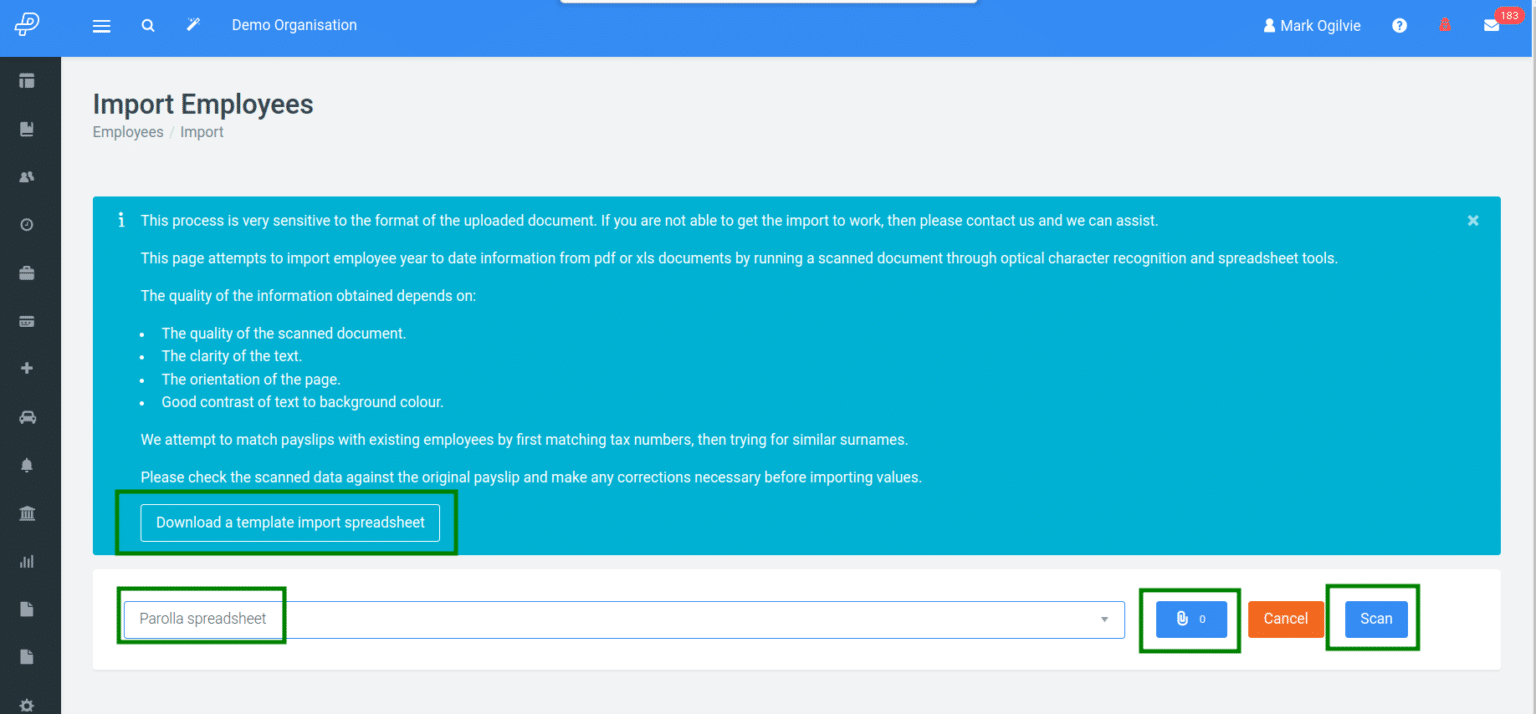
Task: Open the reports bar-chart icon in the sidebar
Action: coord(27,561)
